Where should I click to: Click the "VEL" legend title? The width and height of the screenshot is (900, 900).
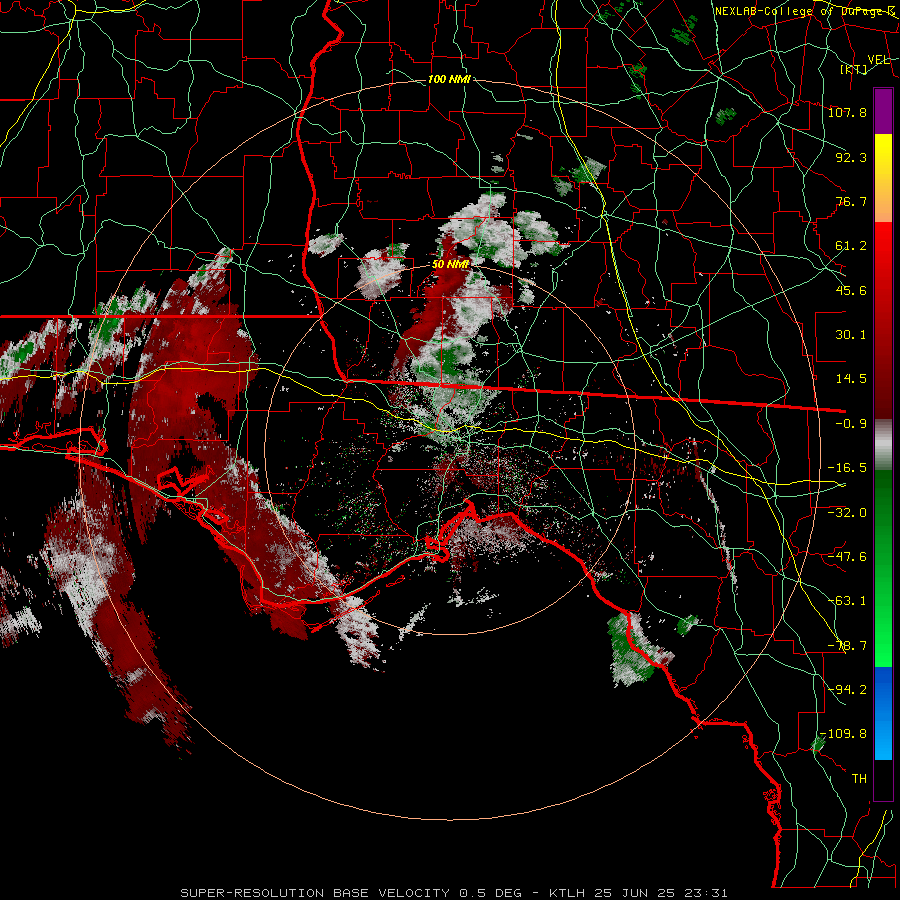click(878, 60)
